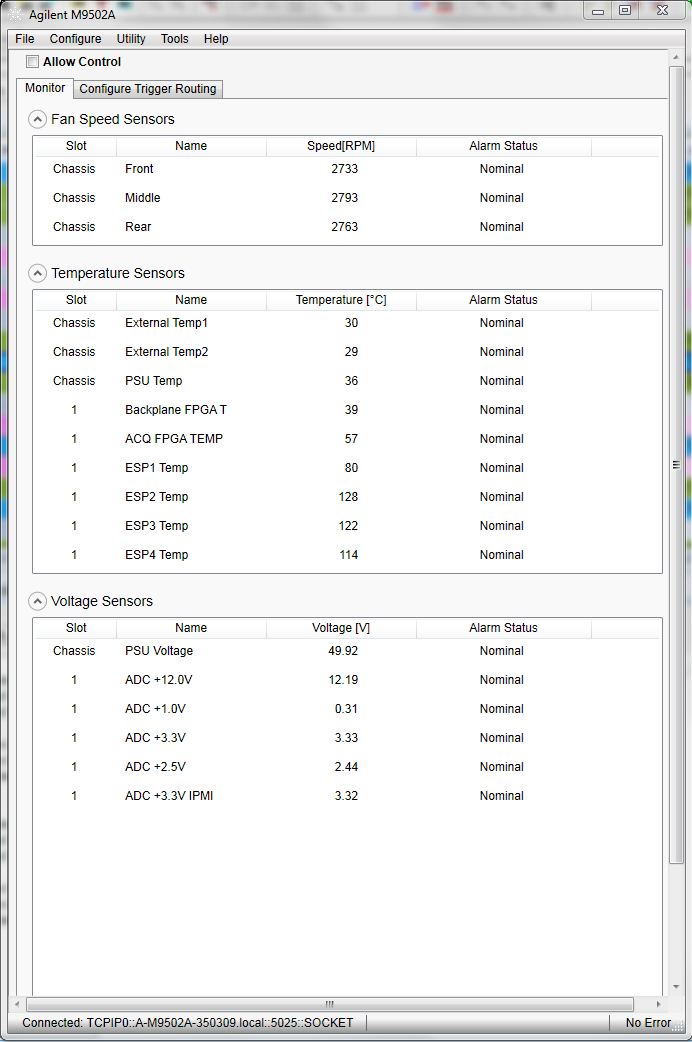
Task: Open the Help menu
Action: click(x=216, y=39)
